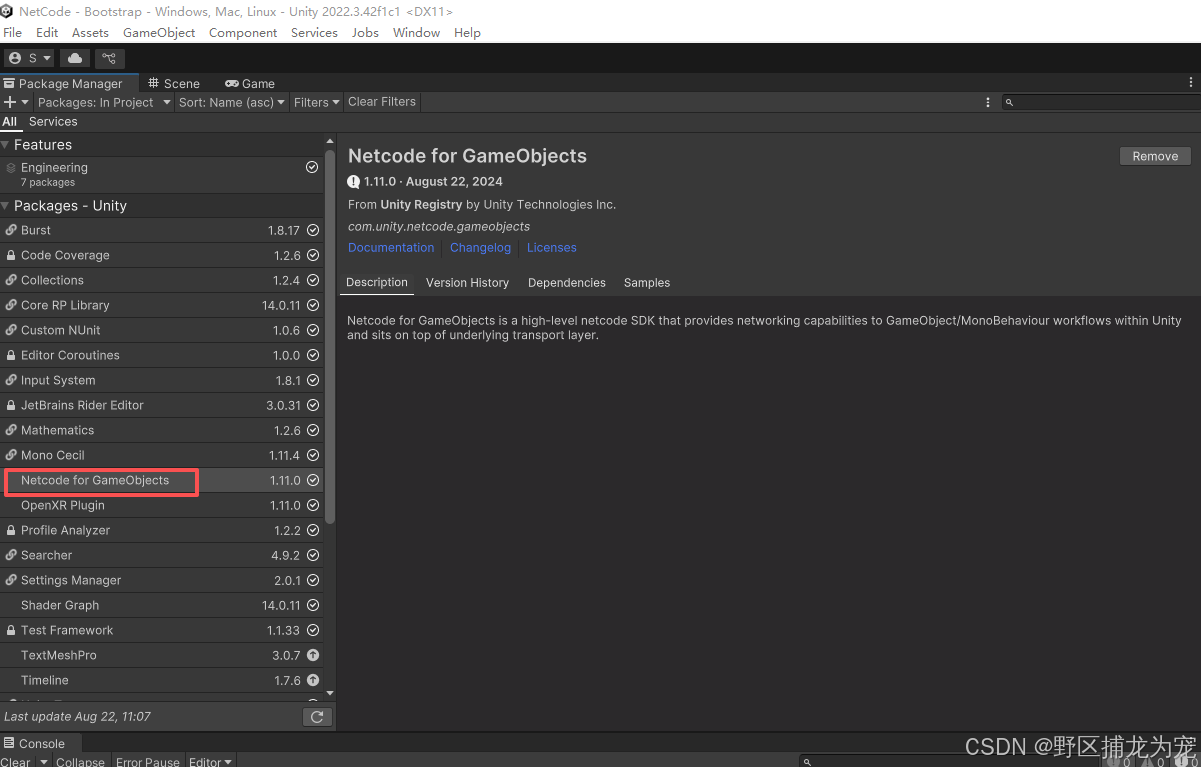Click the Burst dependency link icon
Screen dimensions: 1201x767
pos(11,230)
